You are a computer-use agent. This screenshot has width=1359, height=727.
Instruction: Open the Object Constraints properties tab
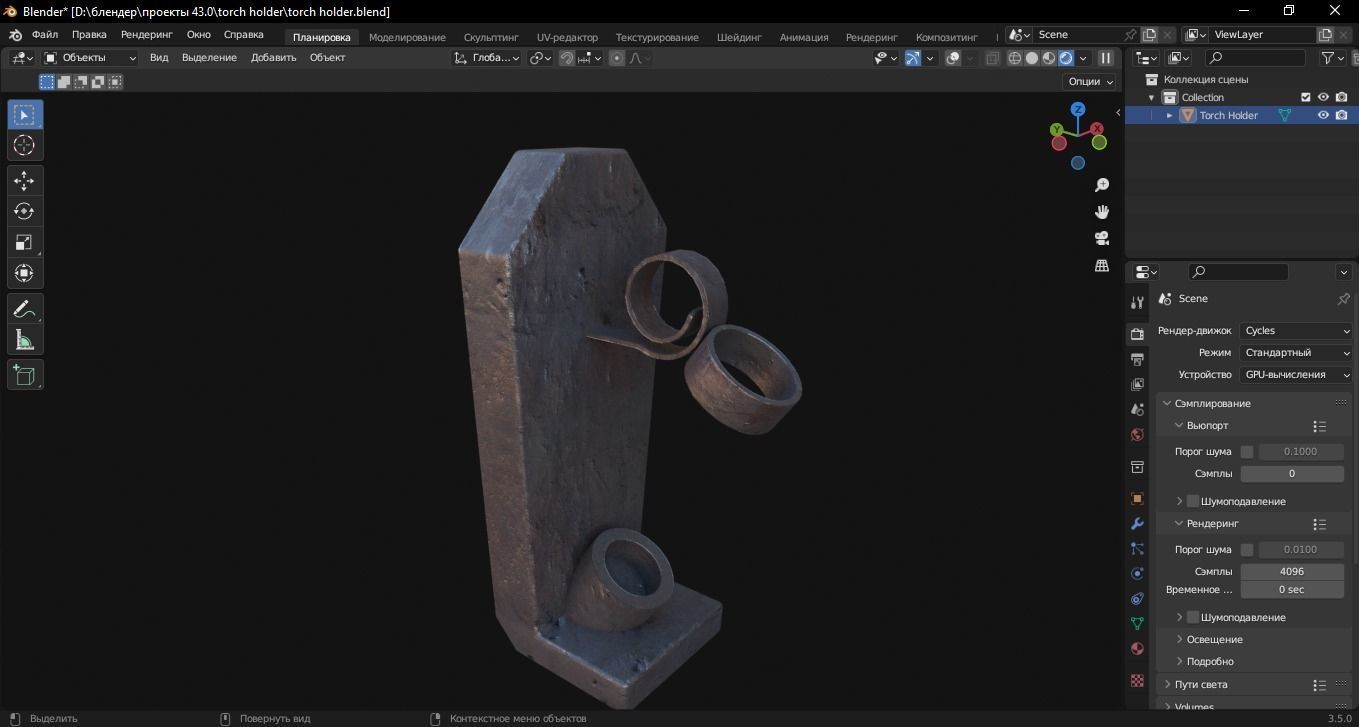[x=1137, y=599]
